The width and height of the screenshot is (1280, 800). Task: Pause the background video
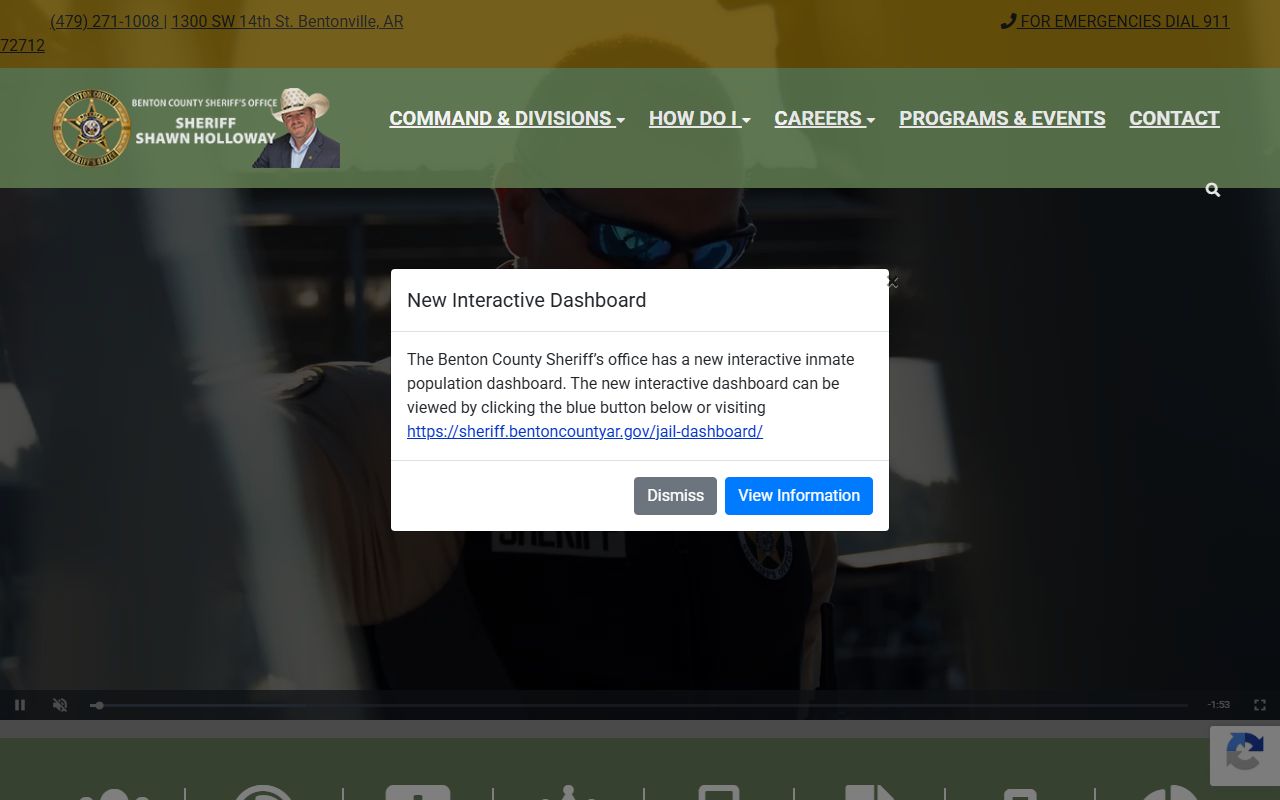click(x=20, y=705)
